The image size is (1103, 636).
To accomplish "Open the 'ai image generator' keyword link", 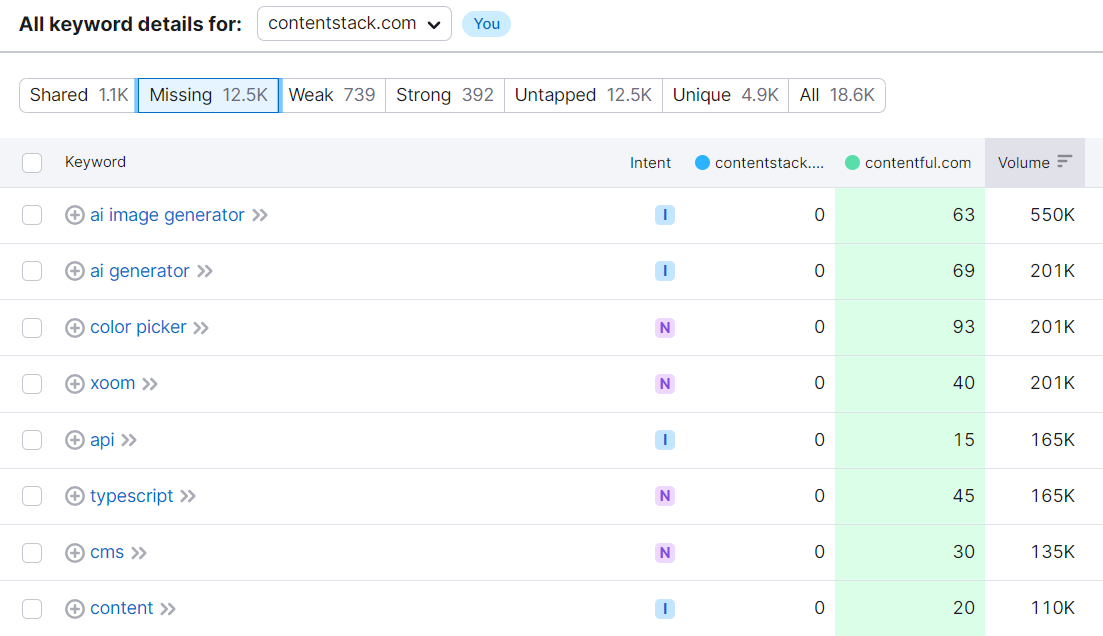I will coord(167,215).
